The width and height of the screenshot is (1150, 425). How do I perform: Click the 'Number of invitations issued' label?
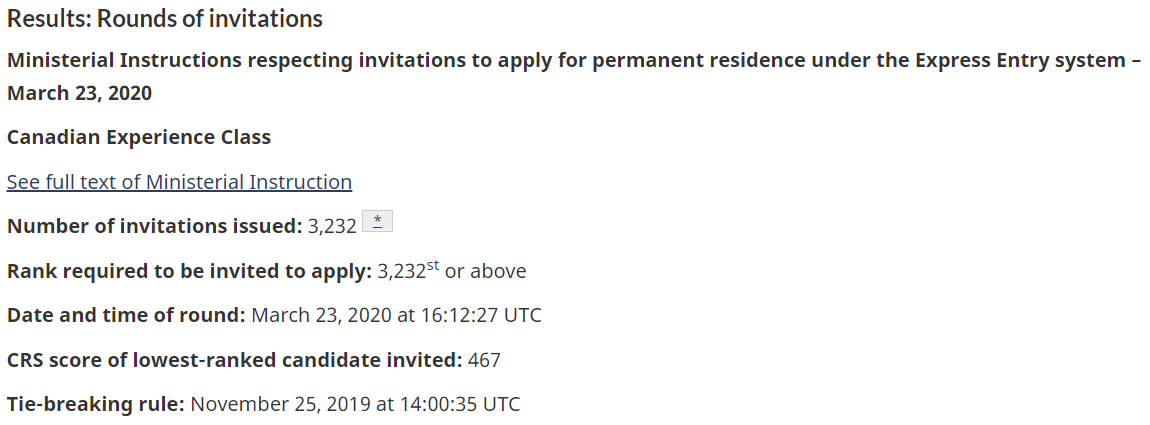(x=154, y=226)
